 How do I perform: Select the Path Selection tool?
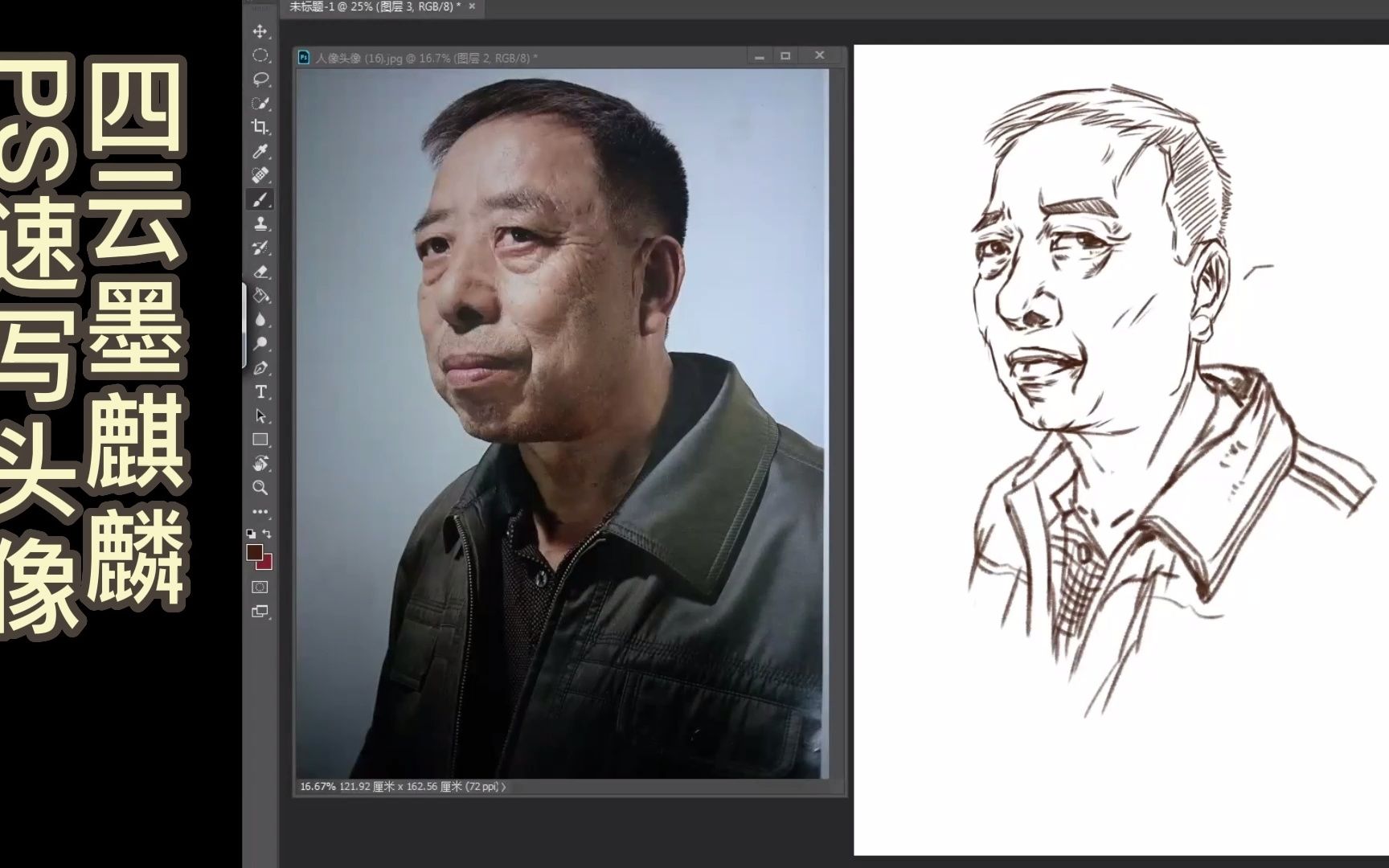260,416
